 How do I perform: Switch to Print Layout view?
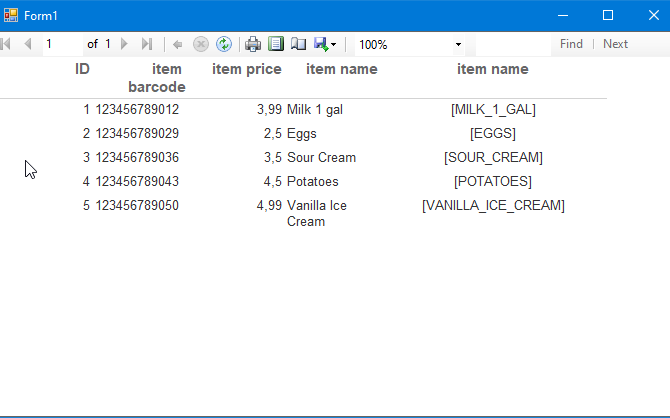(x=276, y=44)
